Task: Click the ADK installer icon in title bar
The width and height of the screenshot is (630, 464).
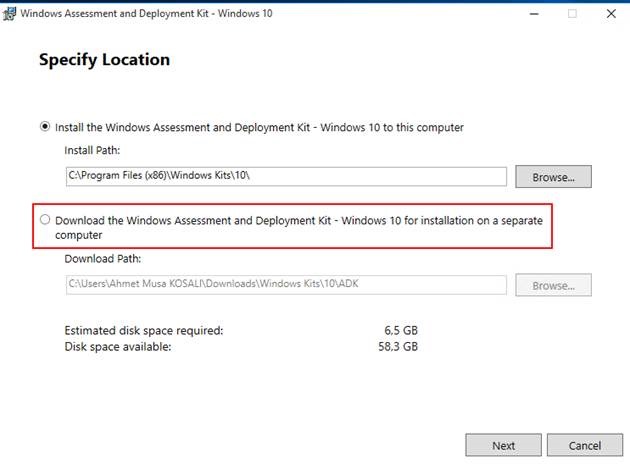Action: 9,14
